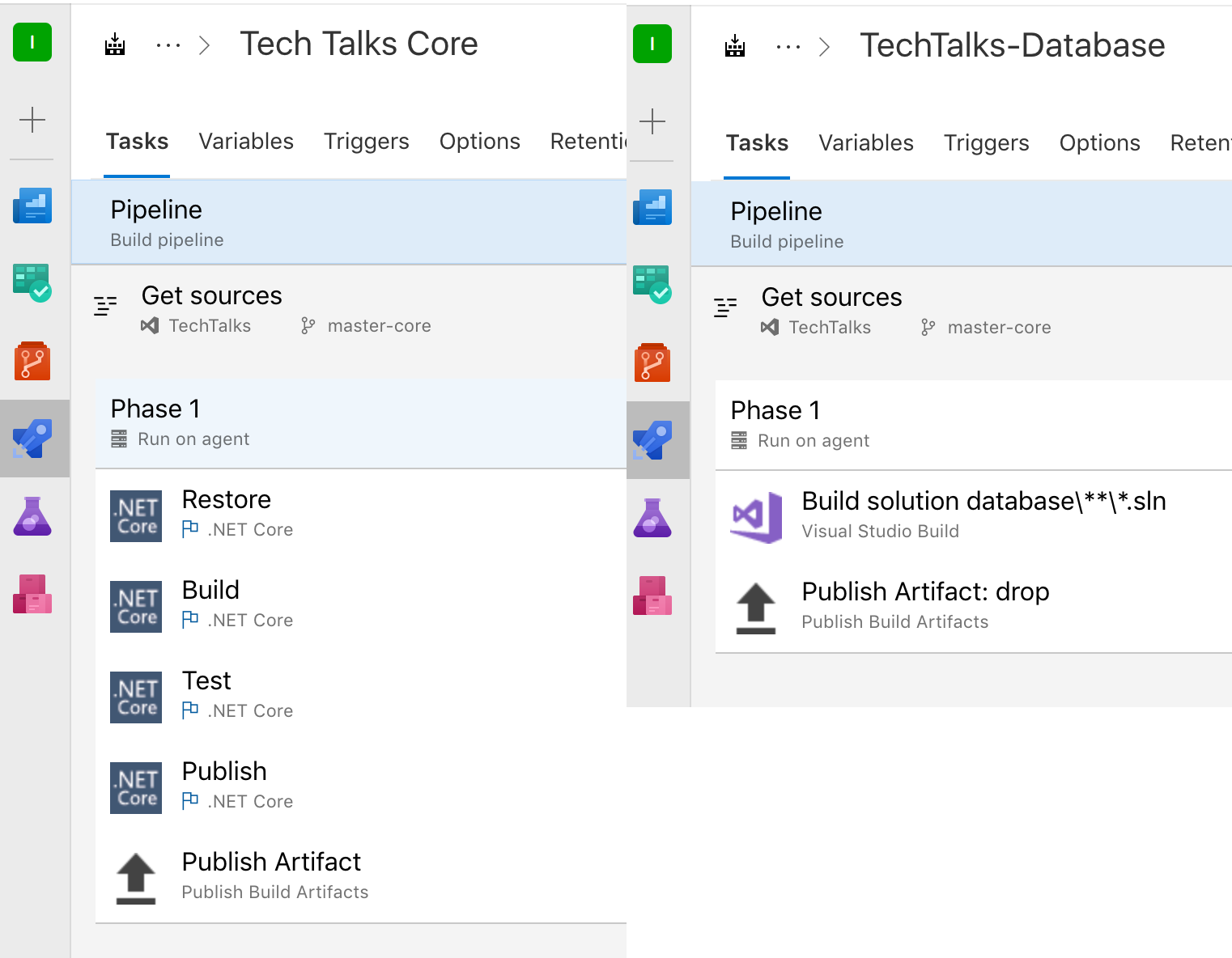Screen dimensions: 1232x958
Task: Click master-core branch text in TechTalks-Database
Action: click(x=999, y=328)
